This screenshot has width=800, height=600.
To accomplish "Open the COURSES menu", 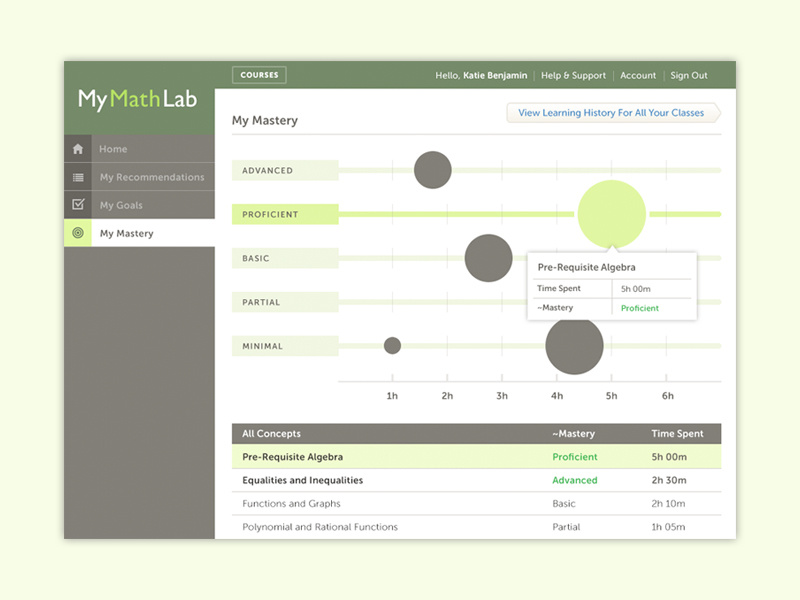I will [258, 74].
